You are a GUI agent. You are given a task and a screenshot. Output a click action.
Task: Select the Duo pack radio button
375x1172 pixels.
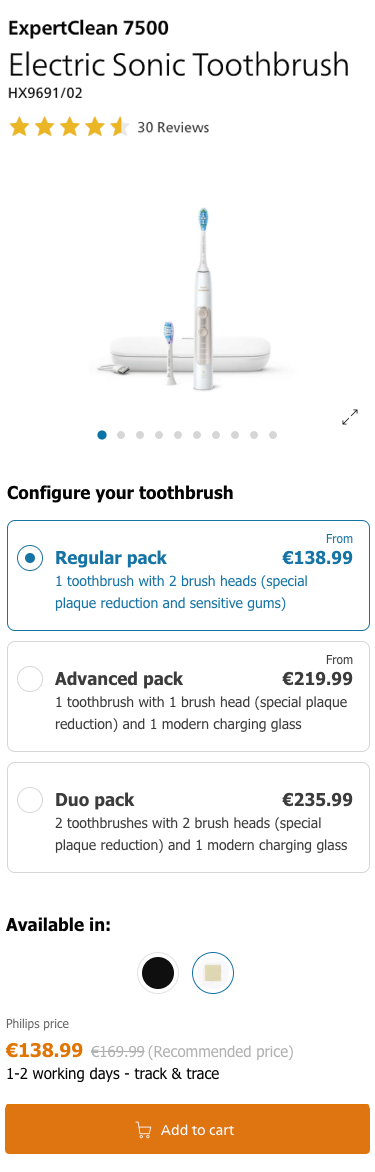point(30,800)
